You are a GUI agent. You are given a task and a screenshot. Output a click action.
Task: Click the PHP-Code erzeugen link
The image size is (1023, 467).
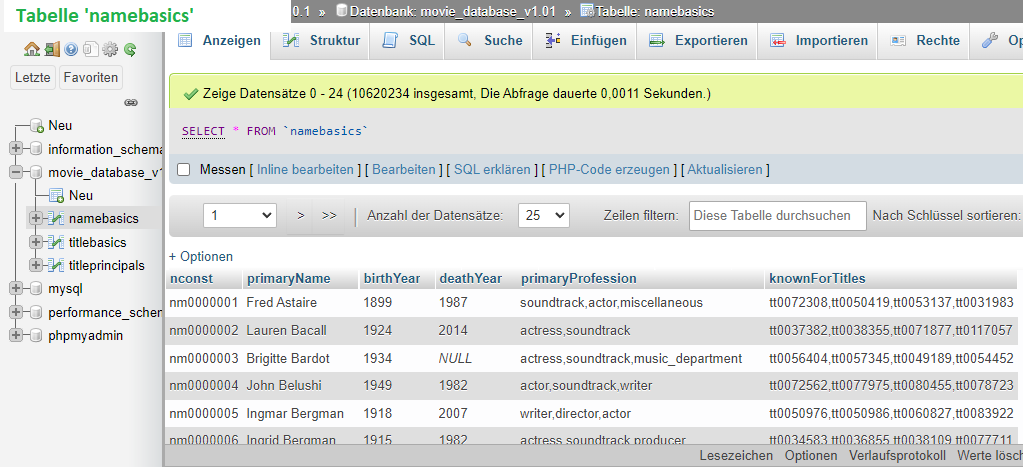point(609,170)
